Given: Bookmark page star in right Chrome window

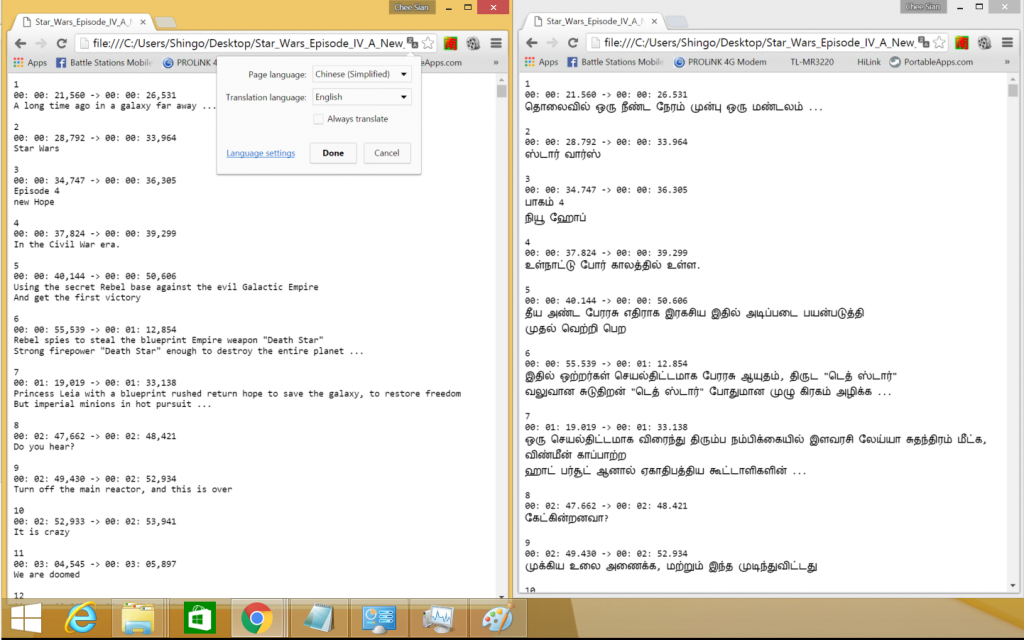Looking at the screenshot, I should pyautogui.click(x=939, y=42).
